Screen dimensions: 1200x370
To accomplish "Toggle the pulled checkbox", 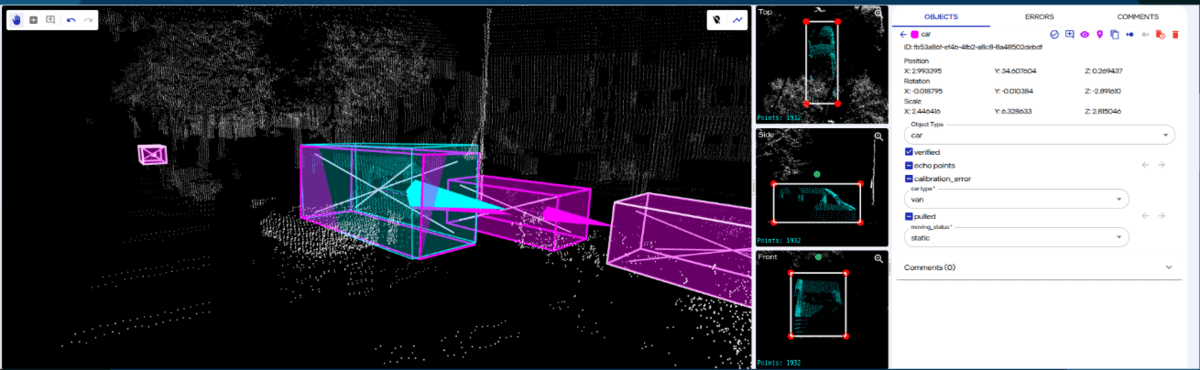I will point(908,216).
